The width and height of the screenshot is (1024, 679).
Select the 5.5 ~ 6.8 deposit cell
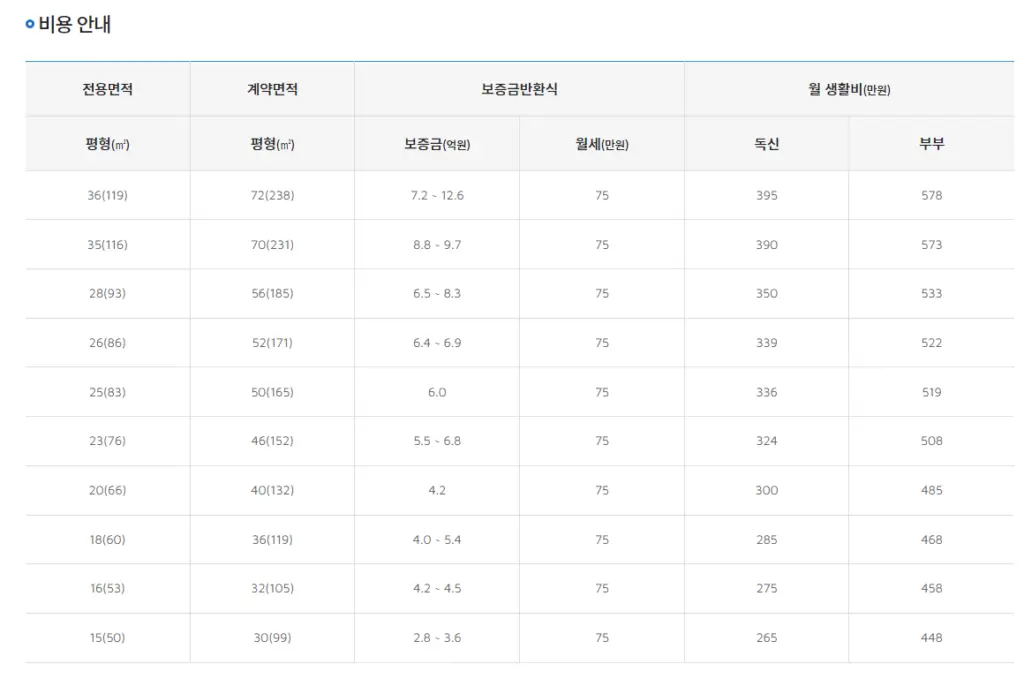437,441
